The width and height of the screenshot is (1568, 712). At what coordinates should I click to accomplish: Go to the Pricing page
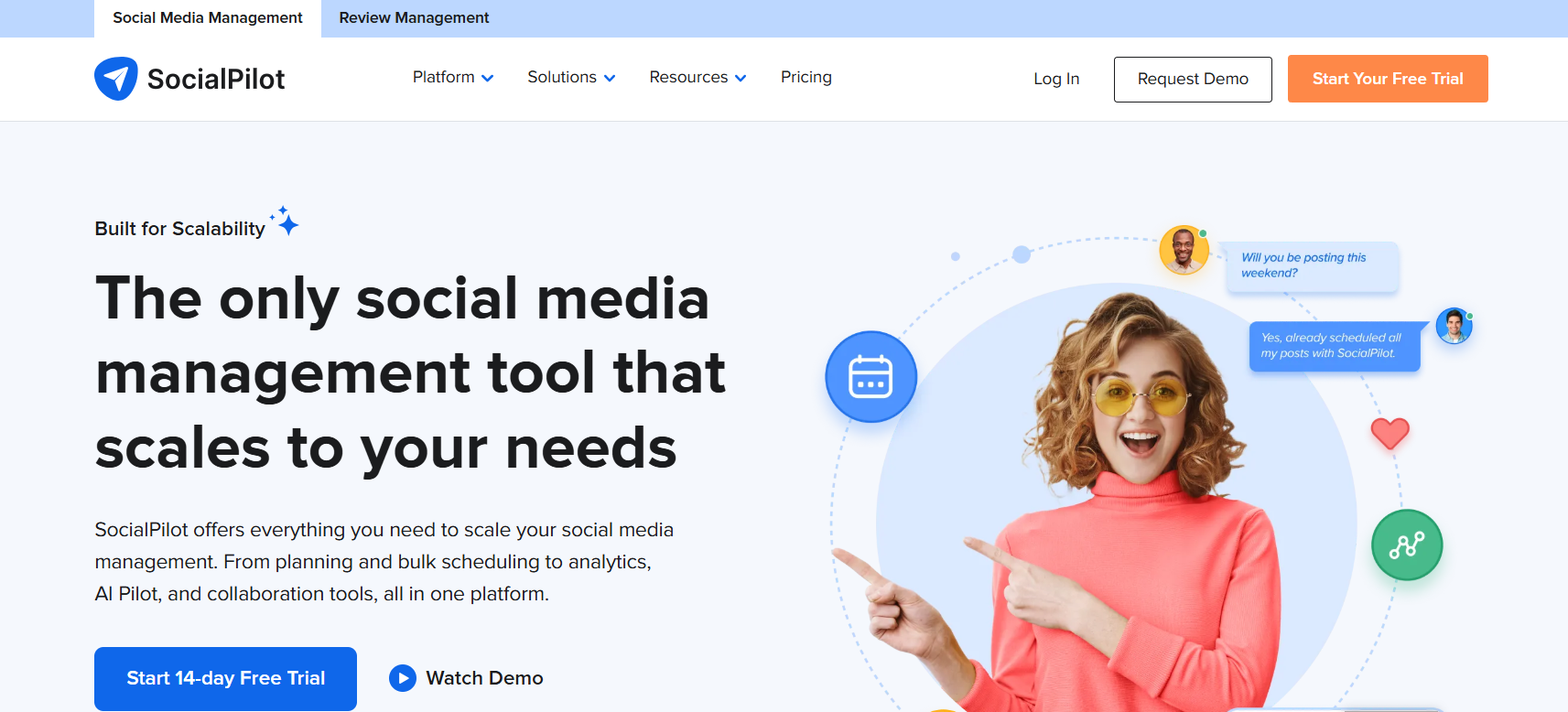click(x=806, y=78)
